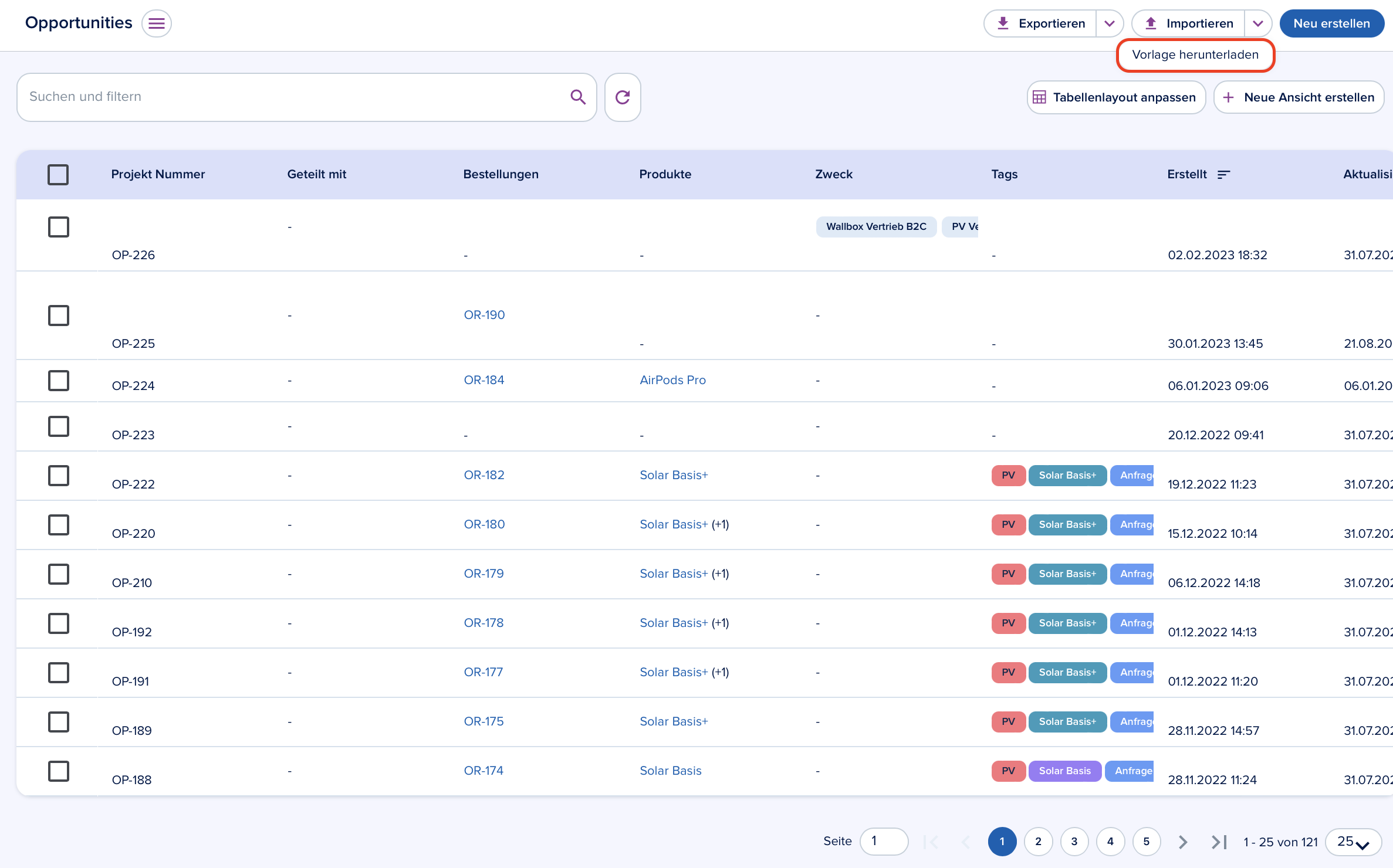
Task: Click the Zweck column header
Action: point(833,174)
